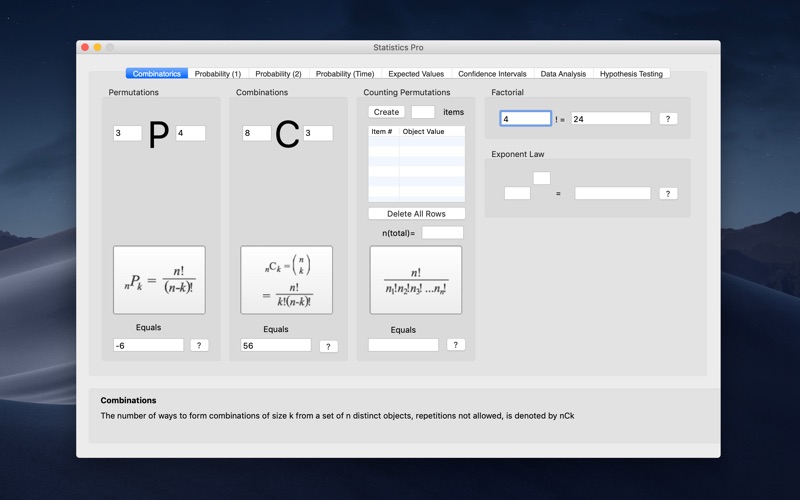This screenshot has height=500, width=800.
Task: Open Permutations help question mark button
Action: pyautogui.click(x=199, y=345)
